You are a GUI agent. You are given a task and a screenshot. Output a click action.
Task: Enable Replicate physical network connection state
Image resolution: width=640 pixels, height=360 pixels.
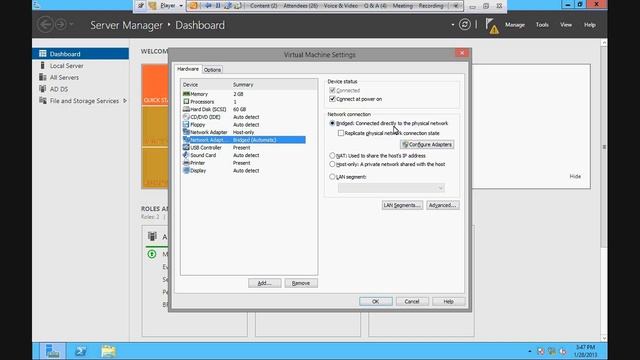[x=341, y=133]
